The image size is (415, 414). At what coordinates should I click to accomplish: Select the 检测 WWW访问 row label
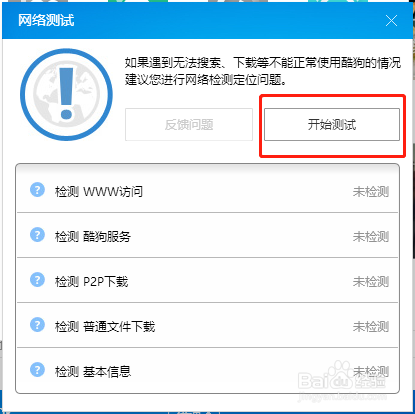[x=99, y=191]
